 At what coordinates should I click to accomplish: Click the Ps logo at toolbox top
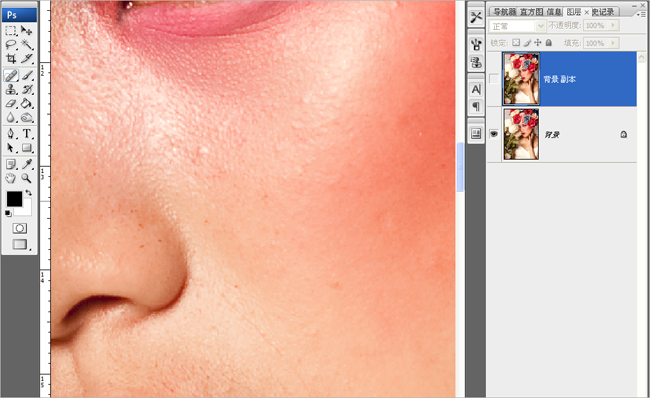19,15
